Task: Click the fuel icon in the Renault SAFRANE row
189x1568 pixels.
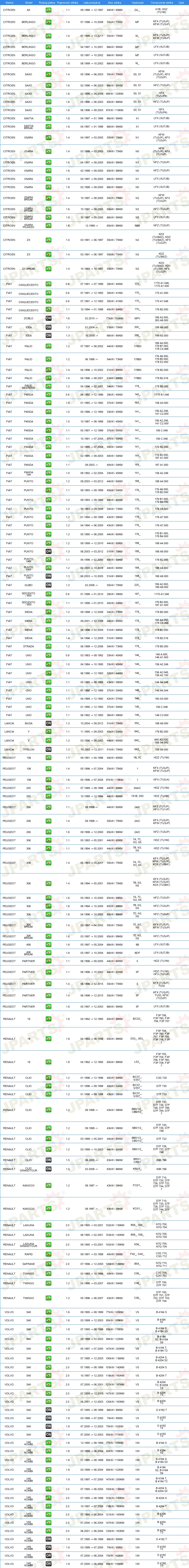Action: (48, 1264)
